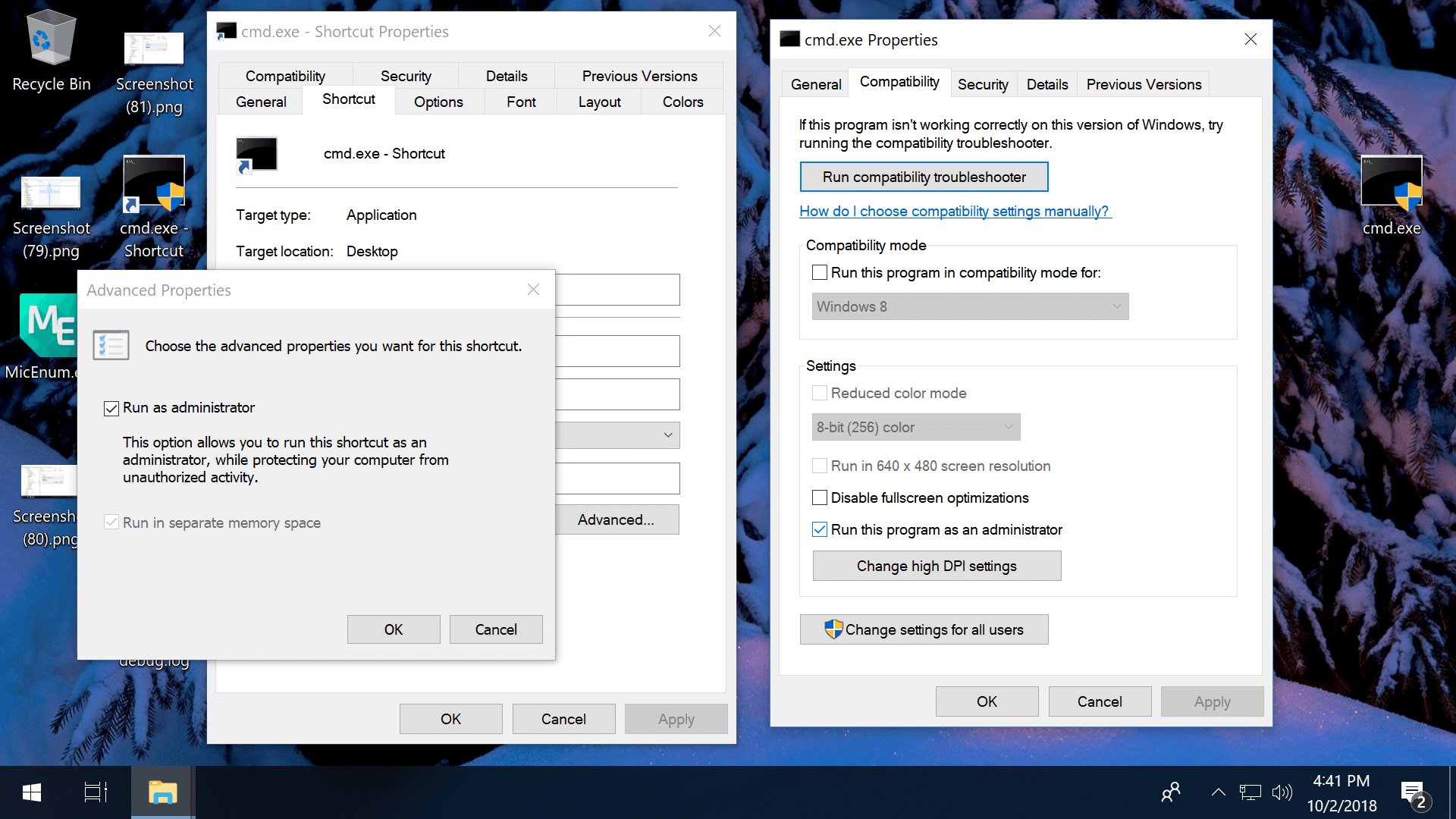Select cmd.exe - Shortcut desktop icon

point(154,205)
